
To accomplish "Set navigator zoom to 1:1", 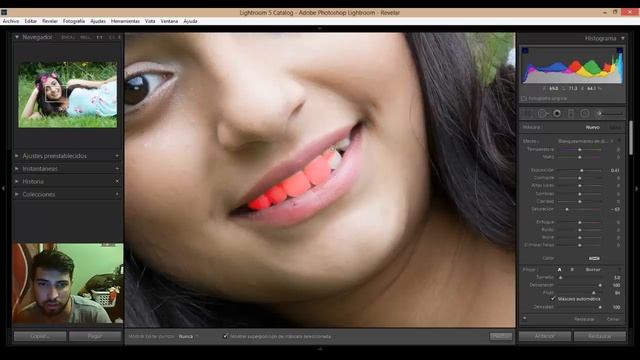I will (99, 37).
